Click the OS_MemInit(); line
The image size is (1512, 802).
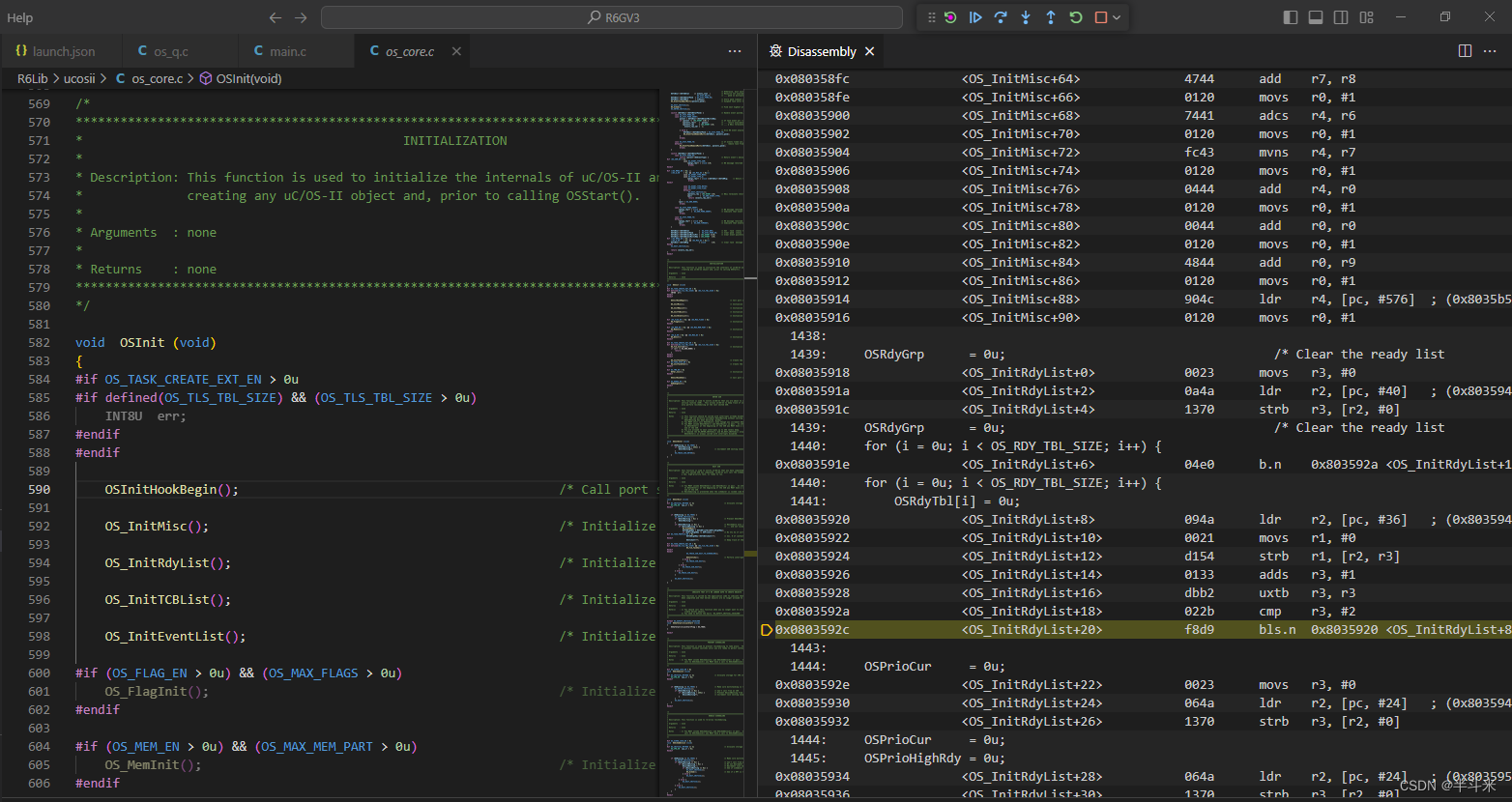click(x=153, y=764)
